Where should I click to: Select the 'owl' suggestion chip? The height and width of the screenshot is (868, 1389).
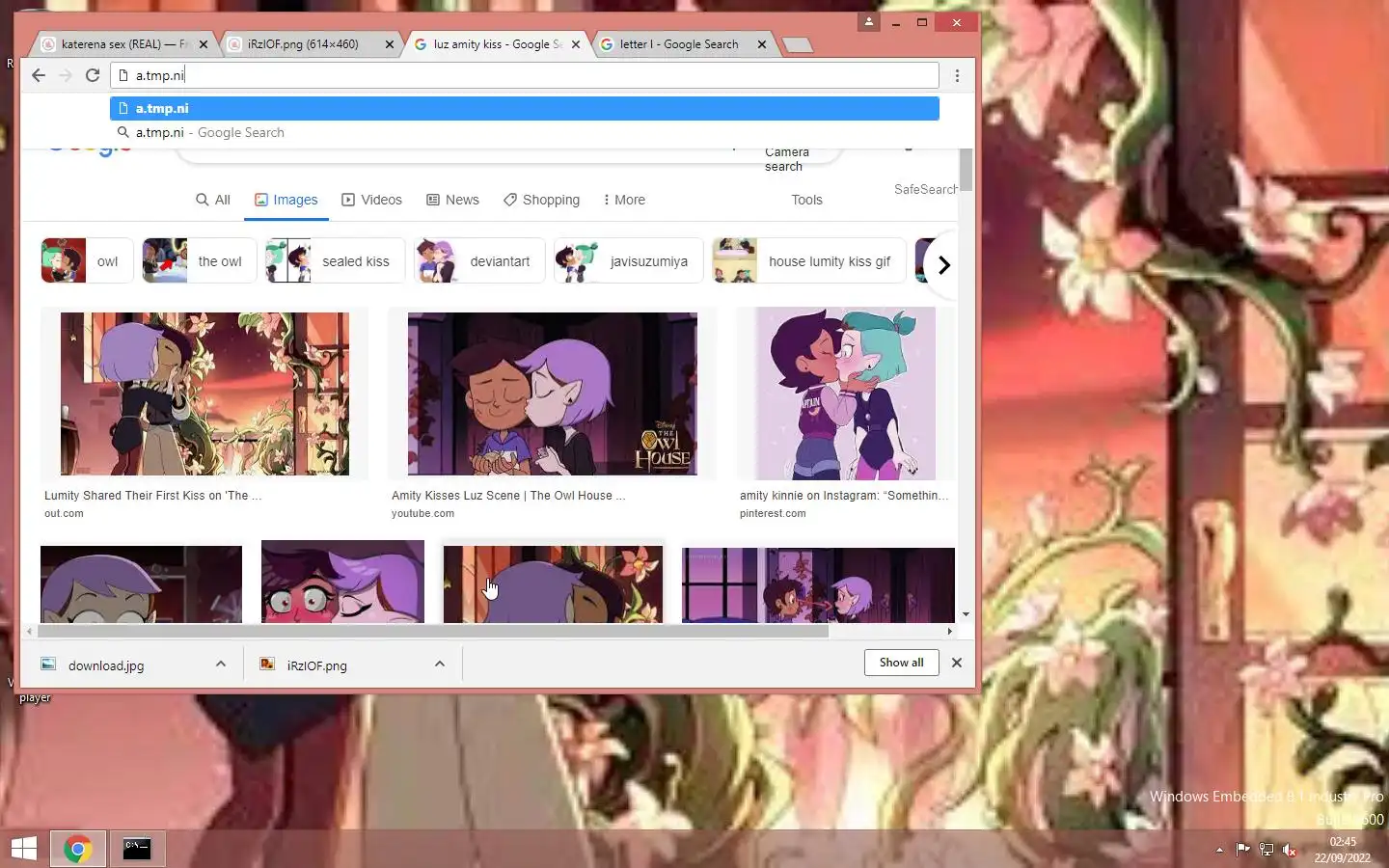pos(86,261)
